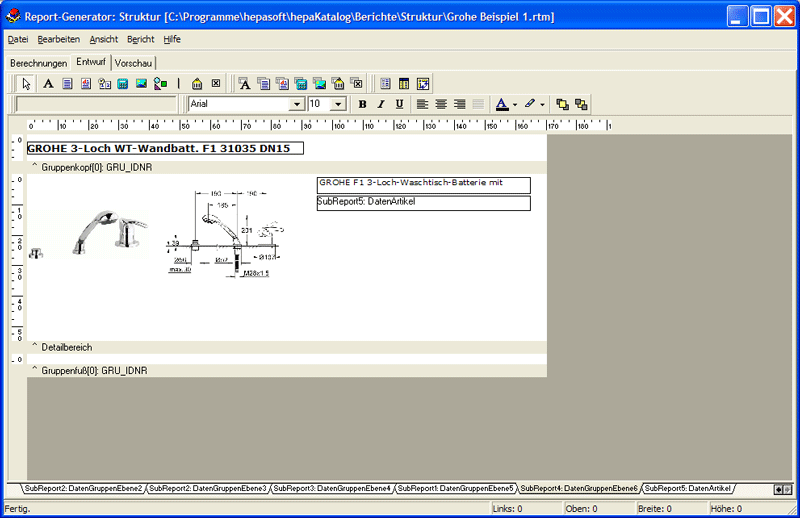Pick the DBText data component tool
Screen dimensions: 800x518
[245, 84]
